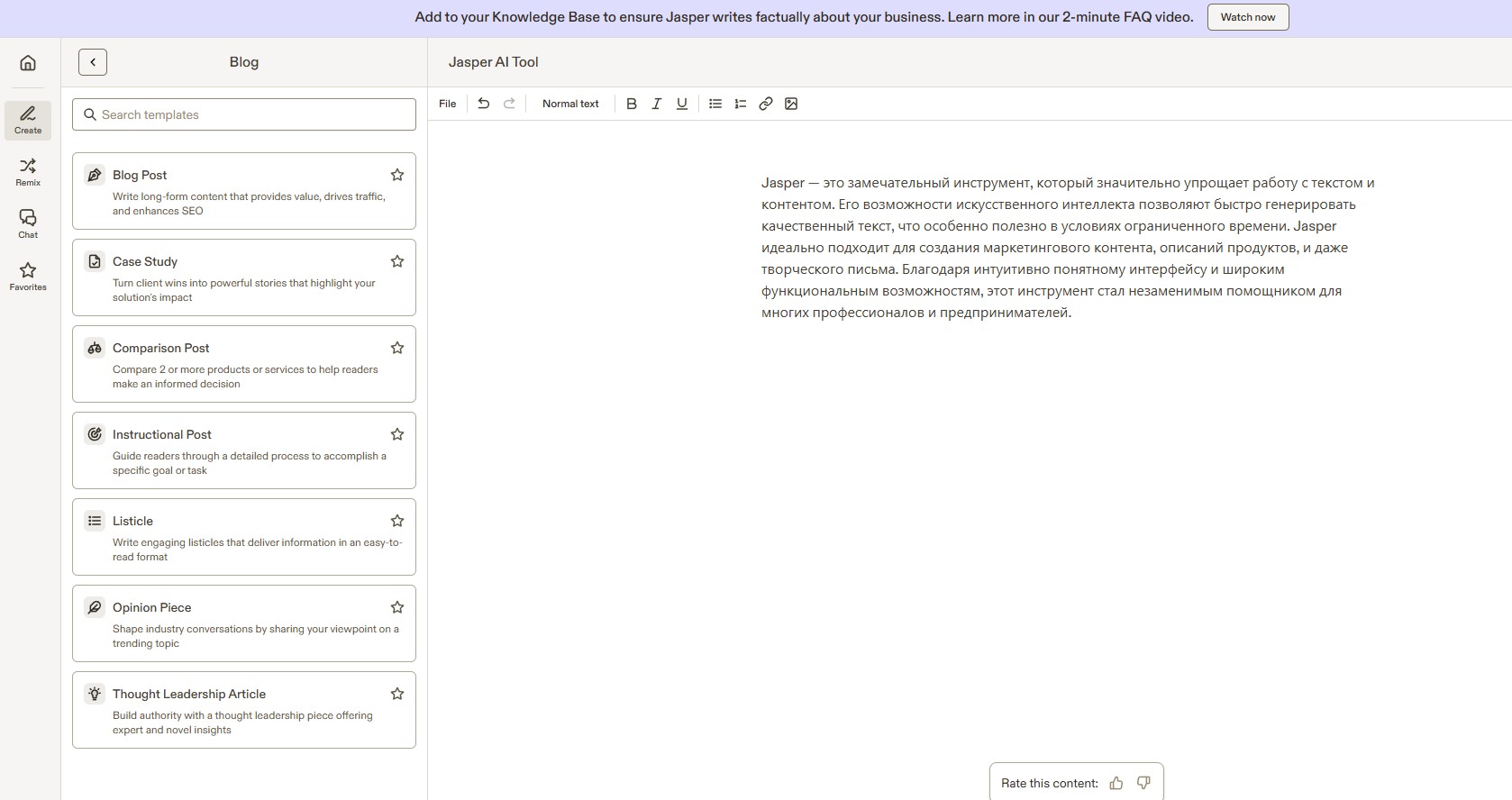Favorite the Blog Post template star

(x=397, y=175)
